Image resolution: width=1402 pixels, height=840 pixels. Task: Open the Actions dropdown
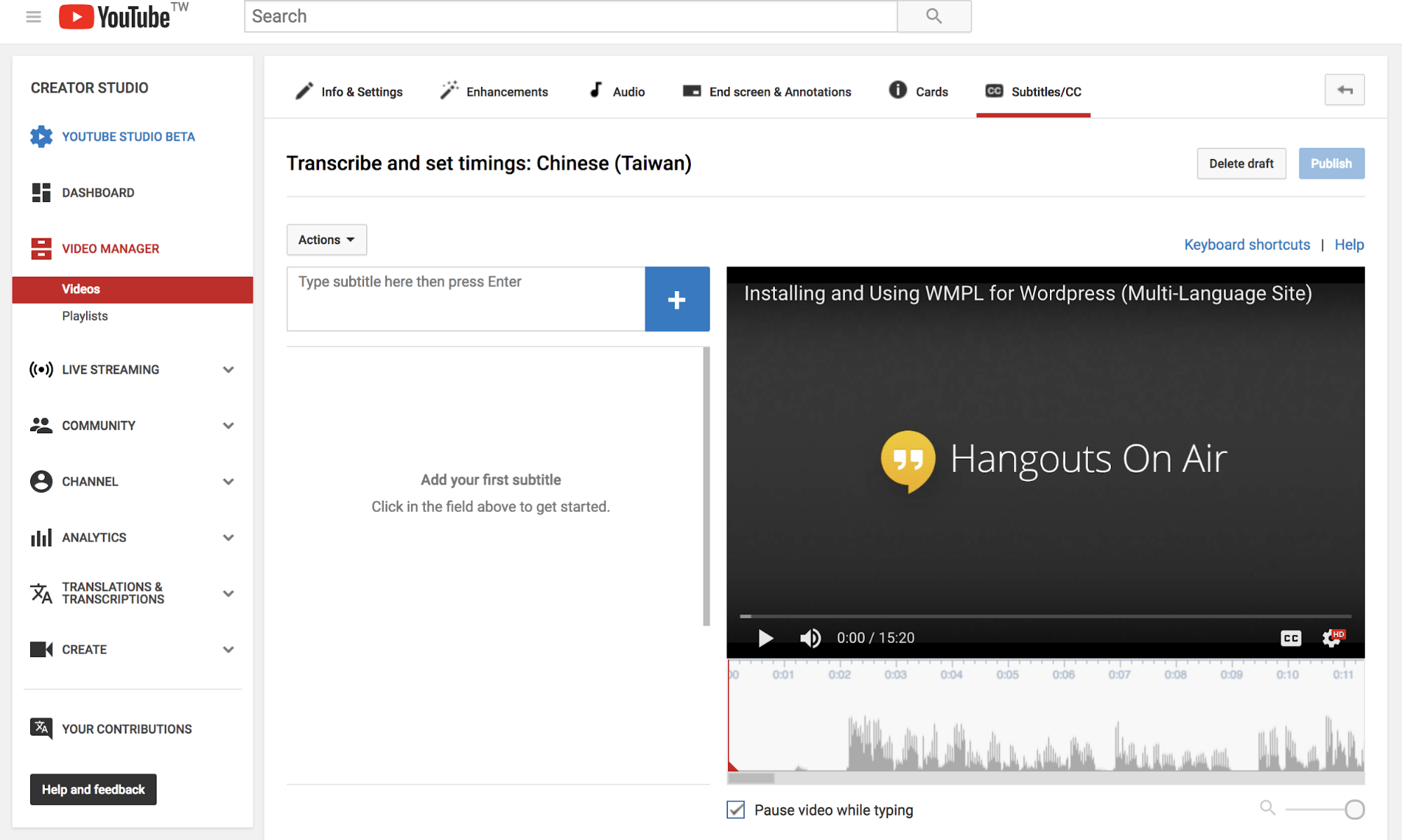pos(326,240)
